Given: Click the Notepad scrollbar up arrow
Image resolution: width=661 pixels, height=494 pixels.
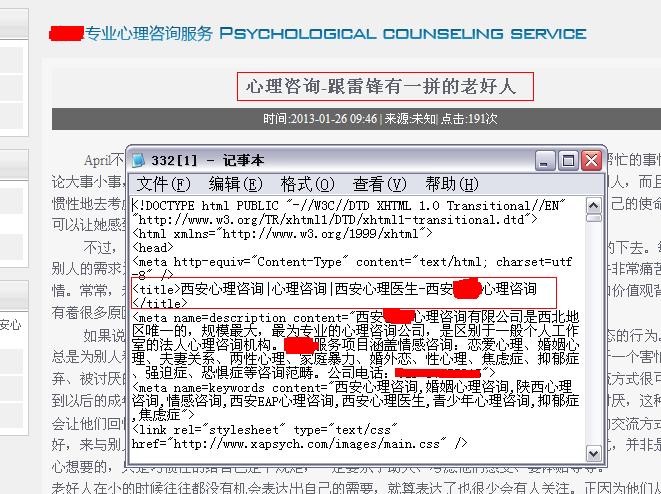Looking at the screenshot, I should [x=595, y=205].
